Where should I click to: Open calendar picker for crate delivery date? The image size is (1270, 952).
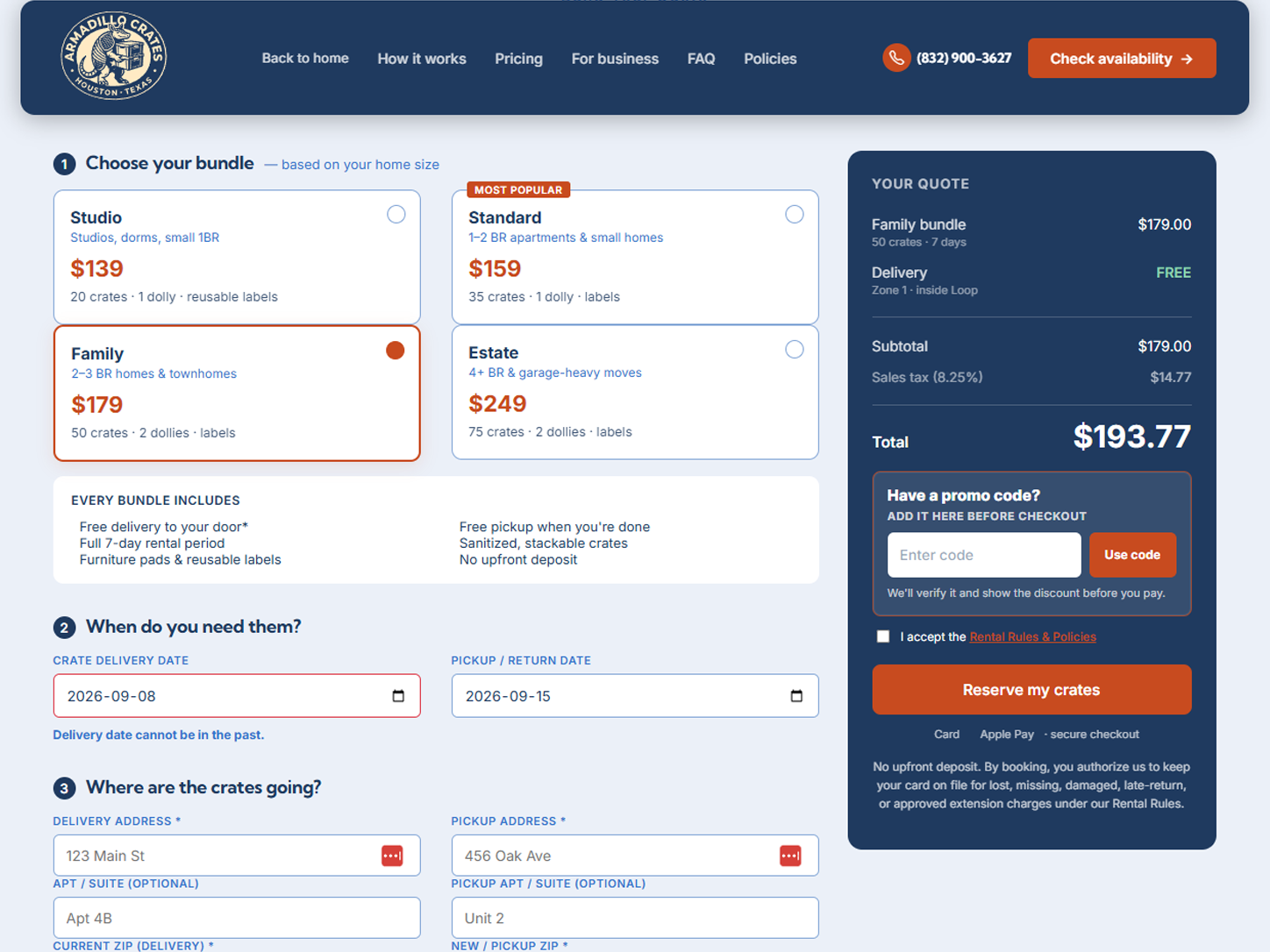[x=398, y=696]
